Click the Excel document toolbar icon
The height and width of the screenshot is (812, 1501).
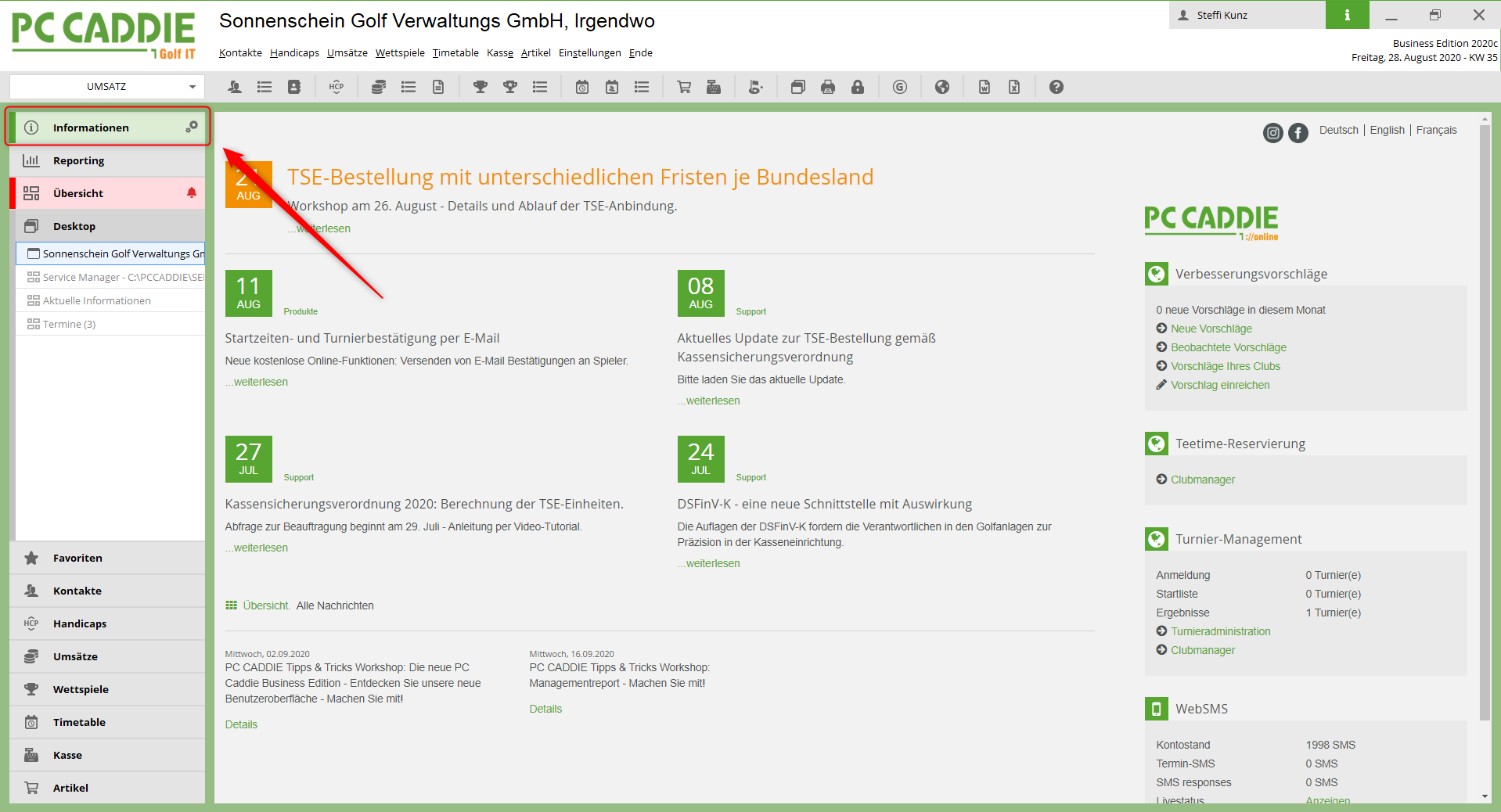[1014, 87]
